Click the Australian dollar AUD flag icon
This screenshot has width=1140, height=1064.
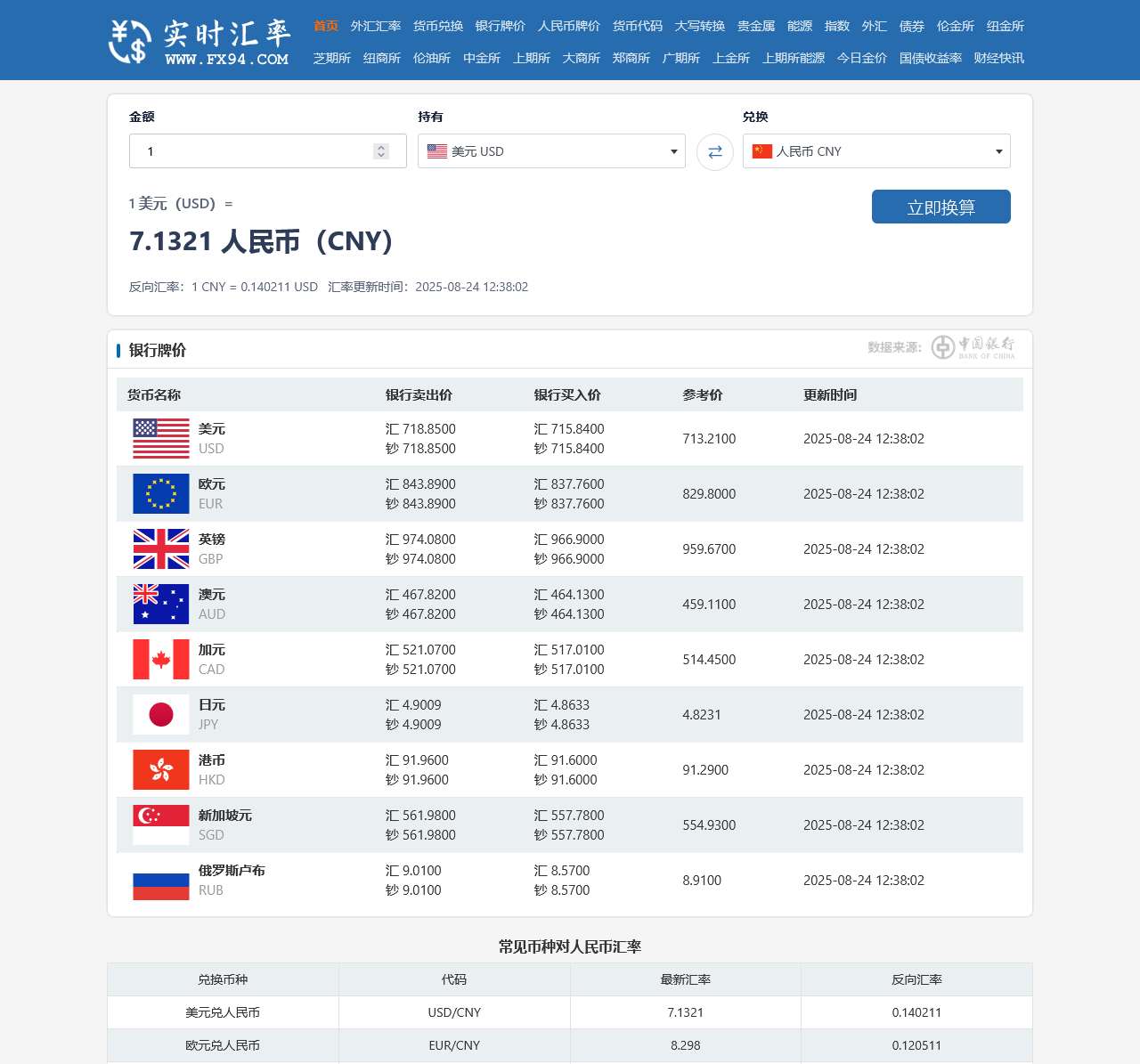(x=160, y=604)
